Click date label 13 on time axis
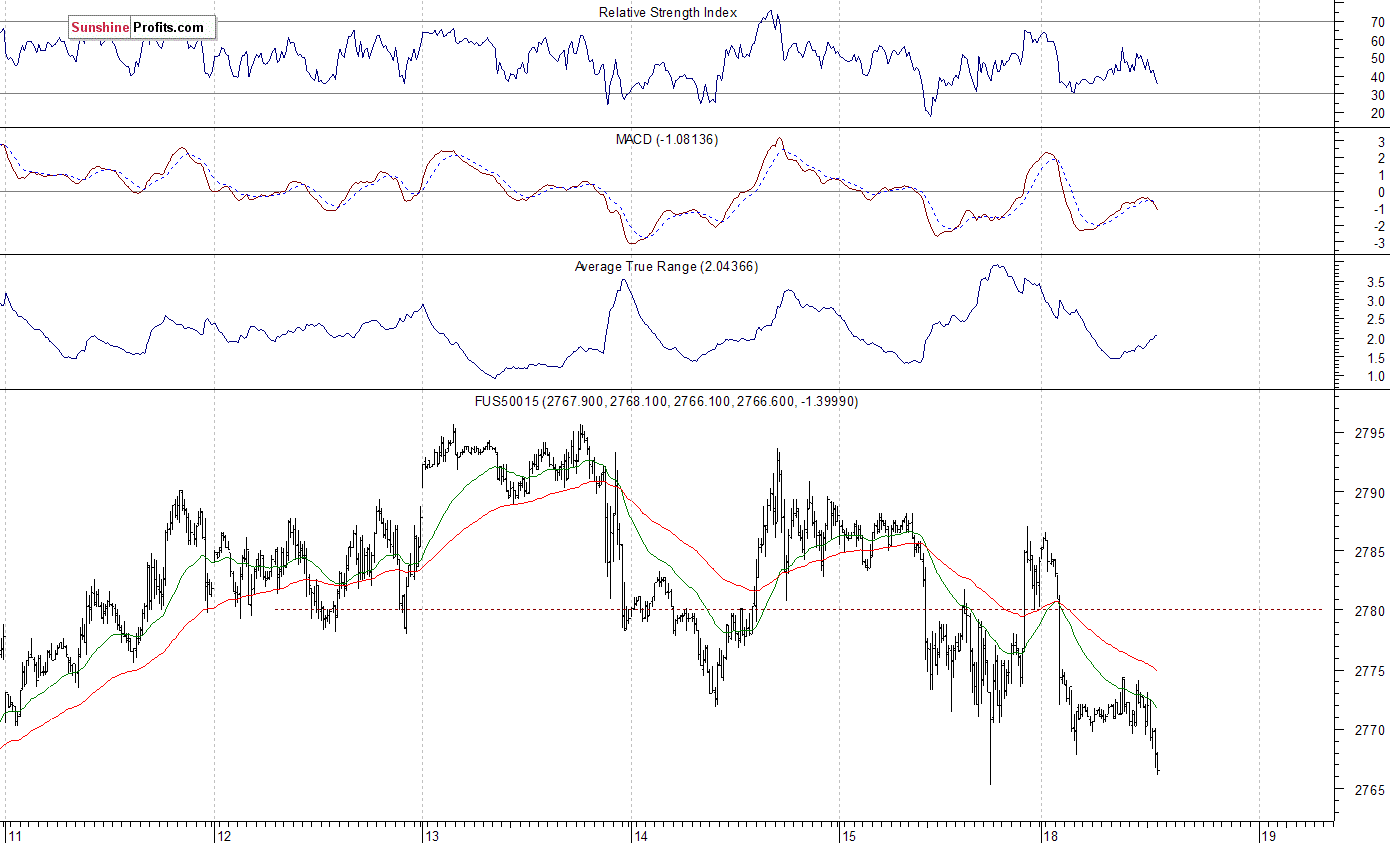1390x843 pixels. (433, 835)
